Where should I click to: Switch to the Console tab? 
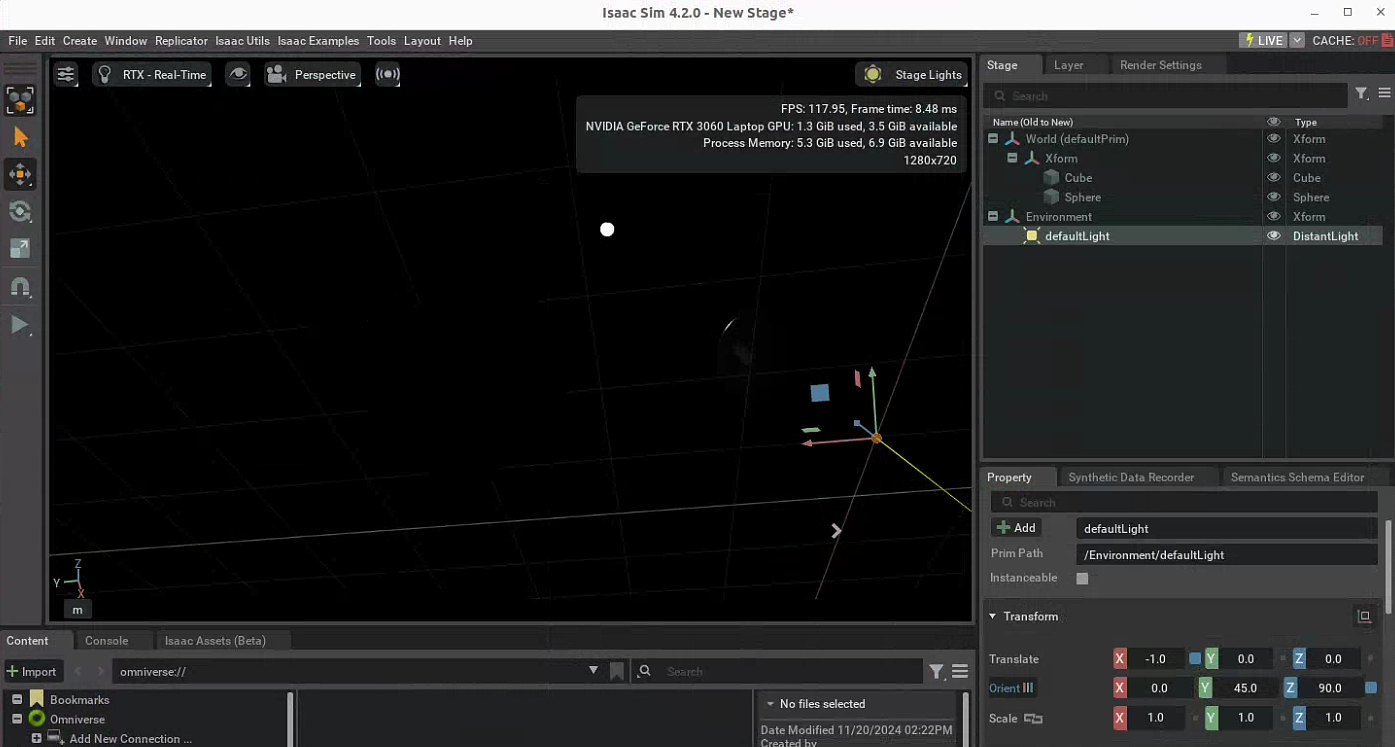tap(106, 641)
